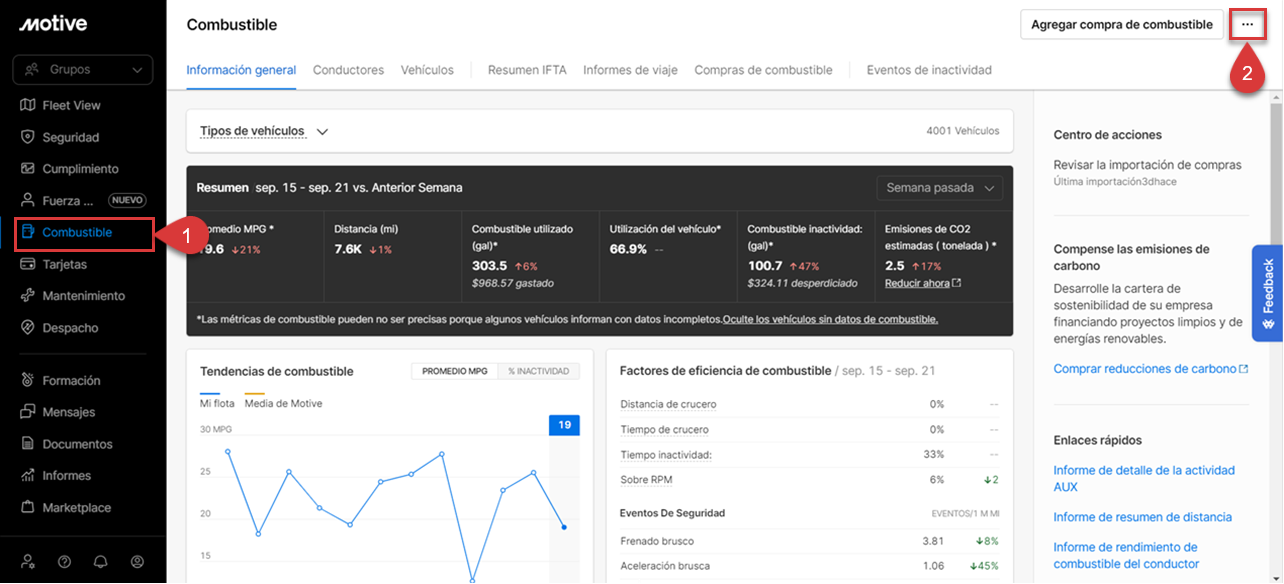This screenshot has width=1284, height=584.
Task: Open Tarjetas cards icon
Action: click(28, 264)
